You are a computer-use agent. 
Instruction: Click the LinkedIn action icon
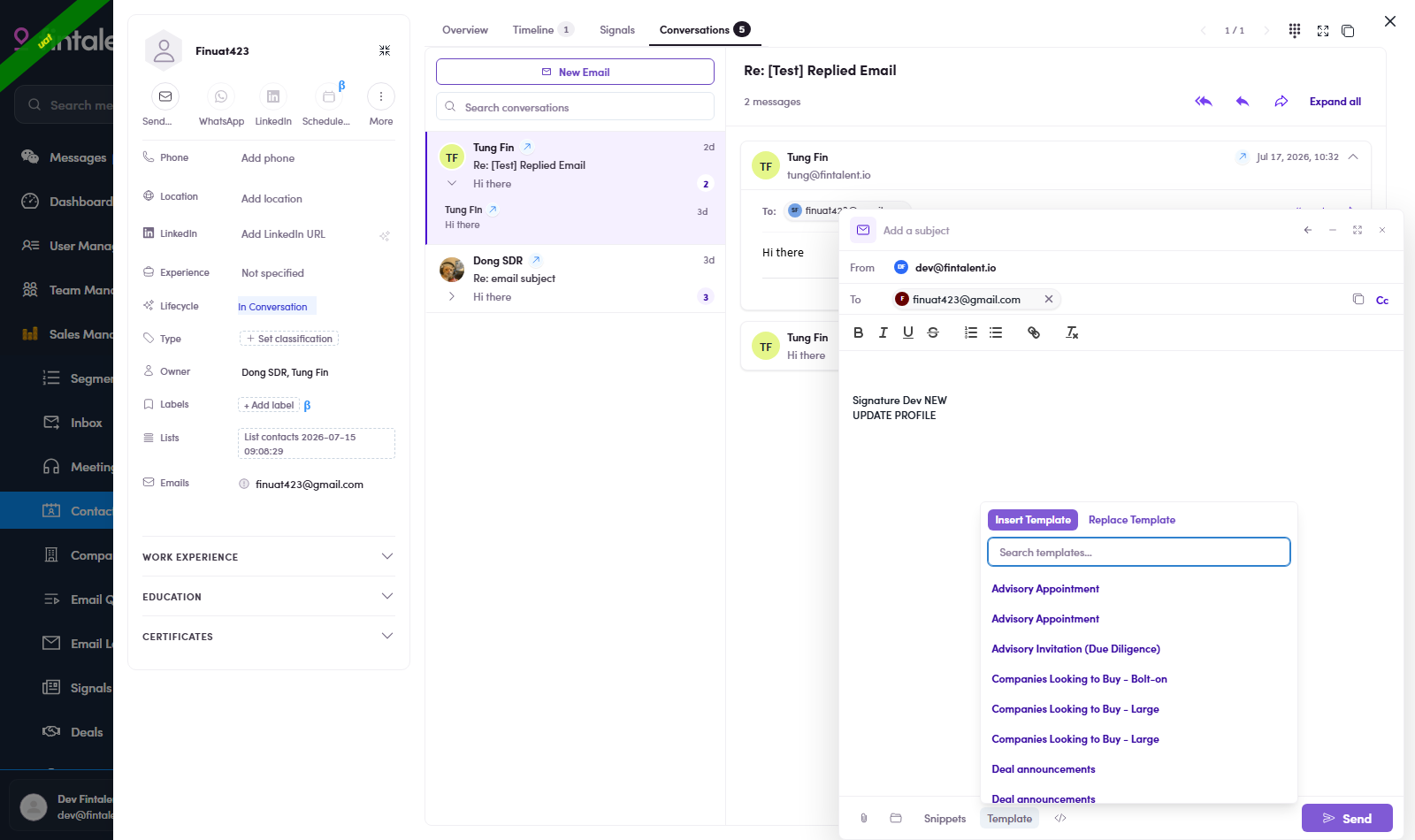[273, 96]
